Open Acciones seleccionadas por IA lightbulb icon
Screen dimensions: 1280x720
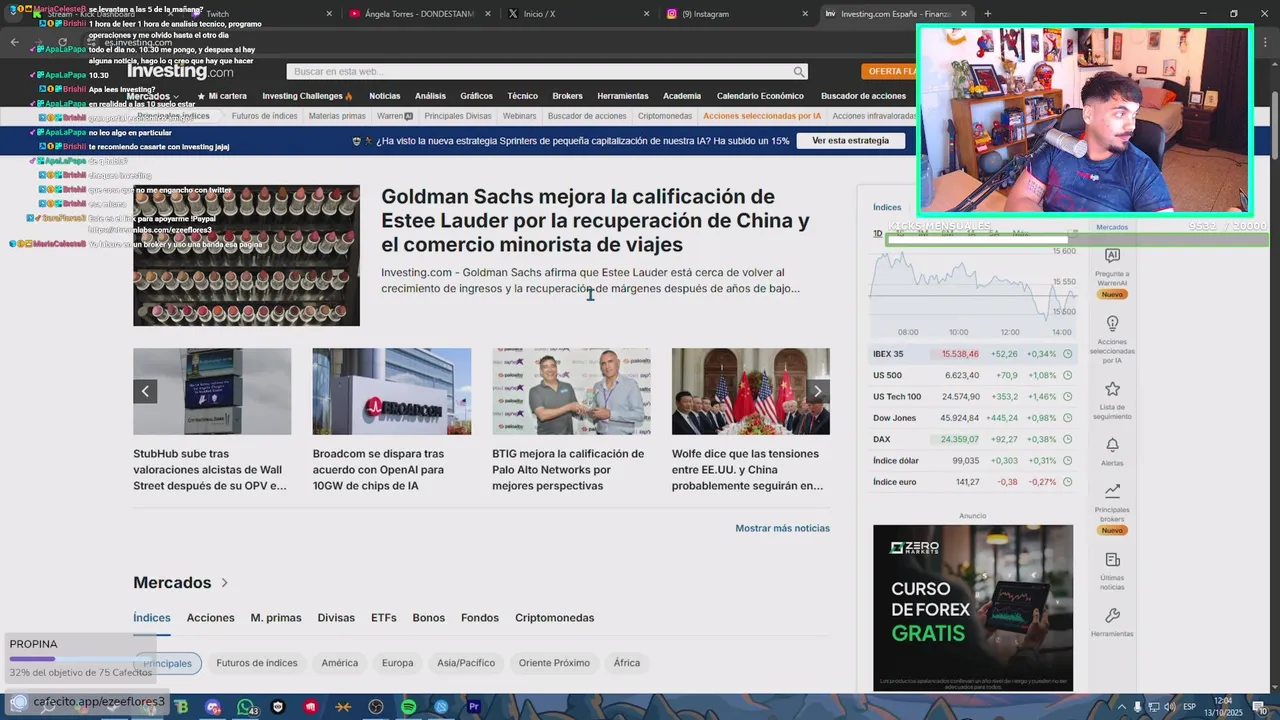point(1112,324)
